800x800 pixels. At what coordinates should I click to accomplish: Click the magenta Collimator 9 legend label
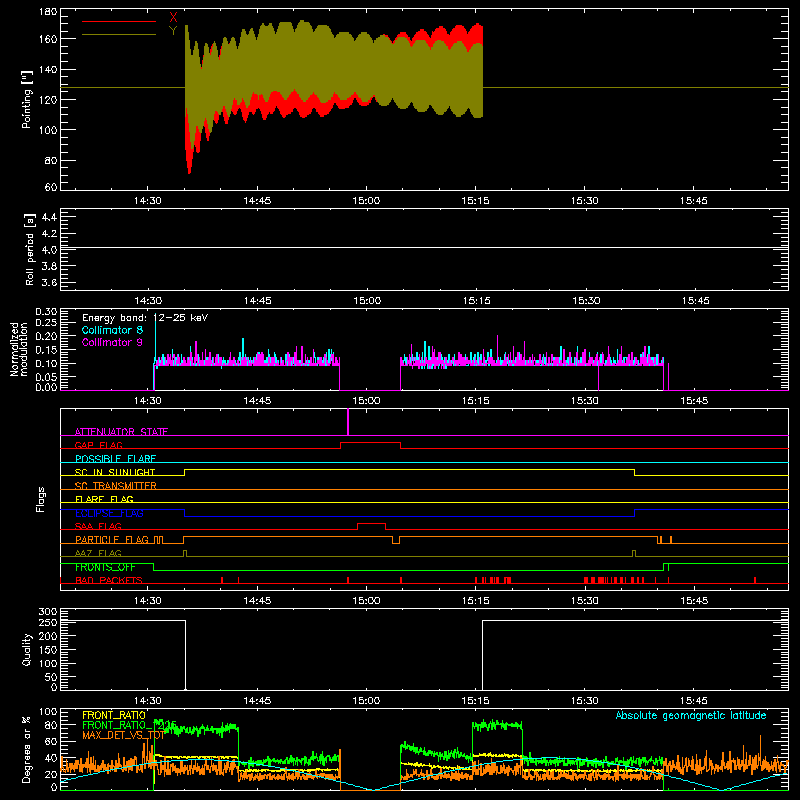pos(112,342)
